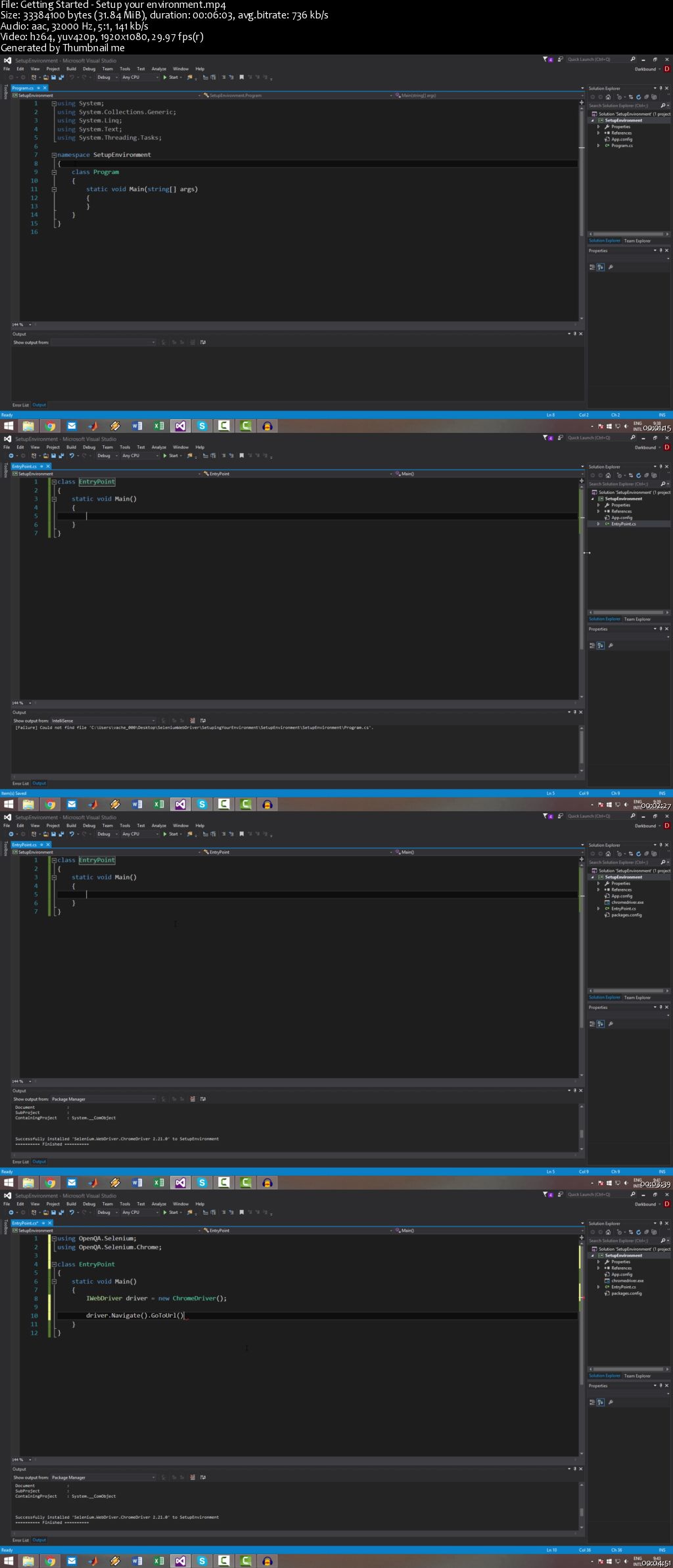This screenshot has width=673, height=1568.
Task: Open IntelliSense output source dropdown in 00:02:27 frame
Action: (103, 721)
